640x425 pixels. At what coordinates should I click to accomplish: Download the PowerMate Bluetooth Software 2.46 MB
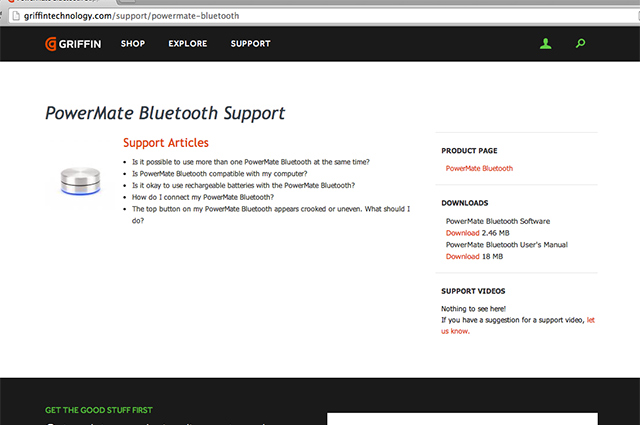click(x=462, y=233)
